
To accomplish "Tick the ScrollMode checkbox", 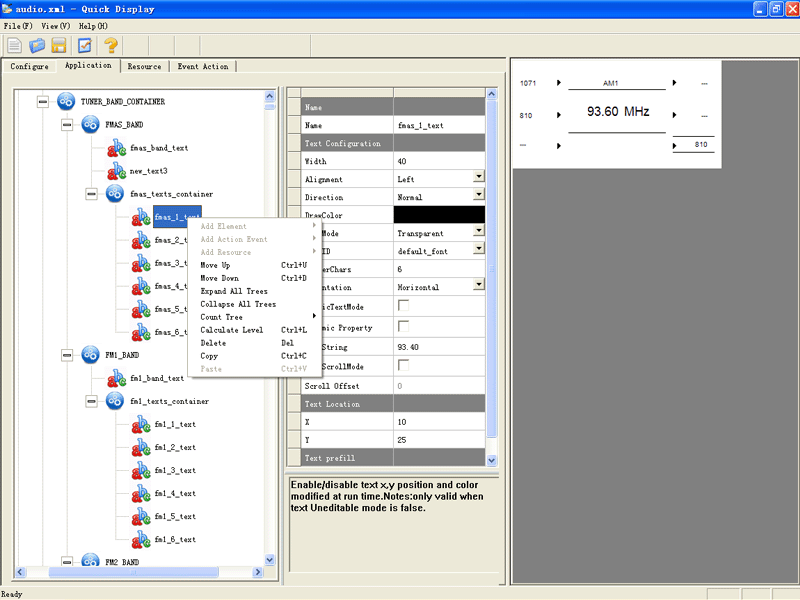I will pos(403,366).
